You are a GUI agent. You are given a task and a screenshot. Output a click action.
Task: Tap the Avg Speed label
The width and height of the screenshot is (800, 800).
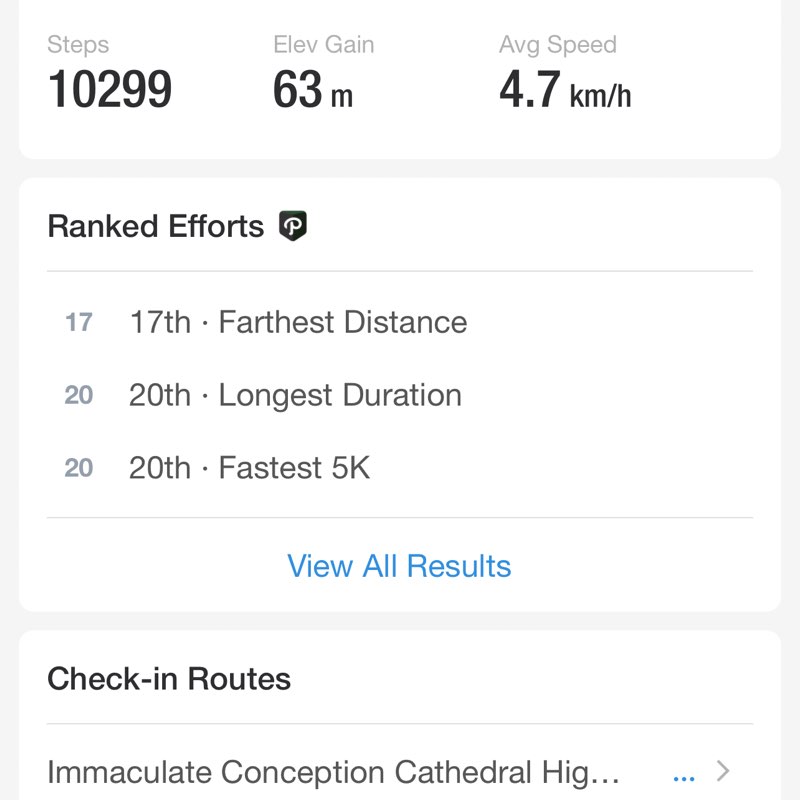pos(558,45)
